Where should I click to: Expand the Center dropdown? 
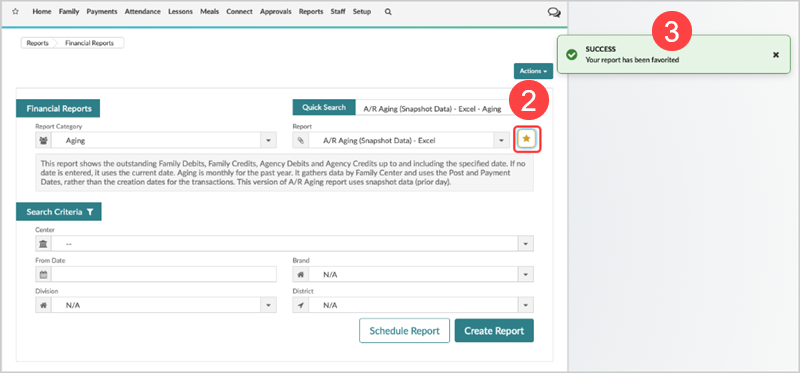coord(526,244)
